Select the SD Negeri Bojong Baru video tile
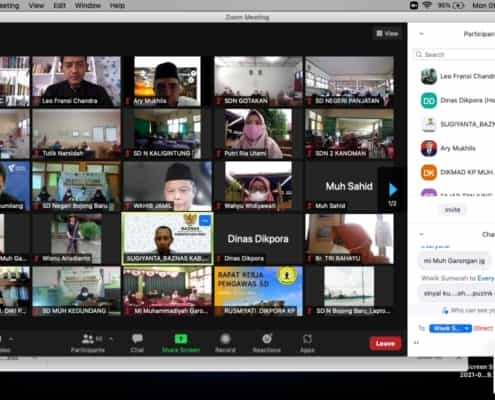 pyautogui.click(x=76, y=186)
